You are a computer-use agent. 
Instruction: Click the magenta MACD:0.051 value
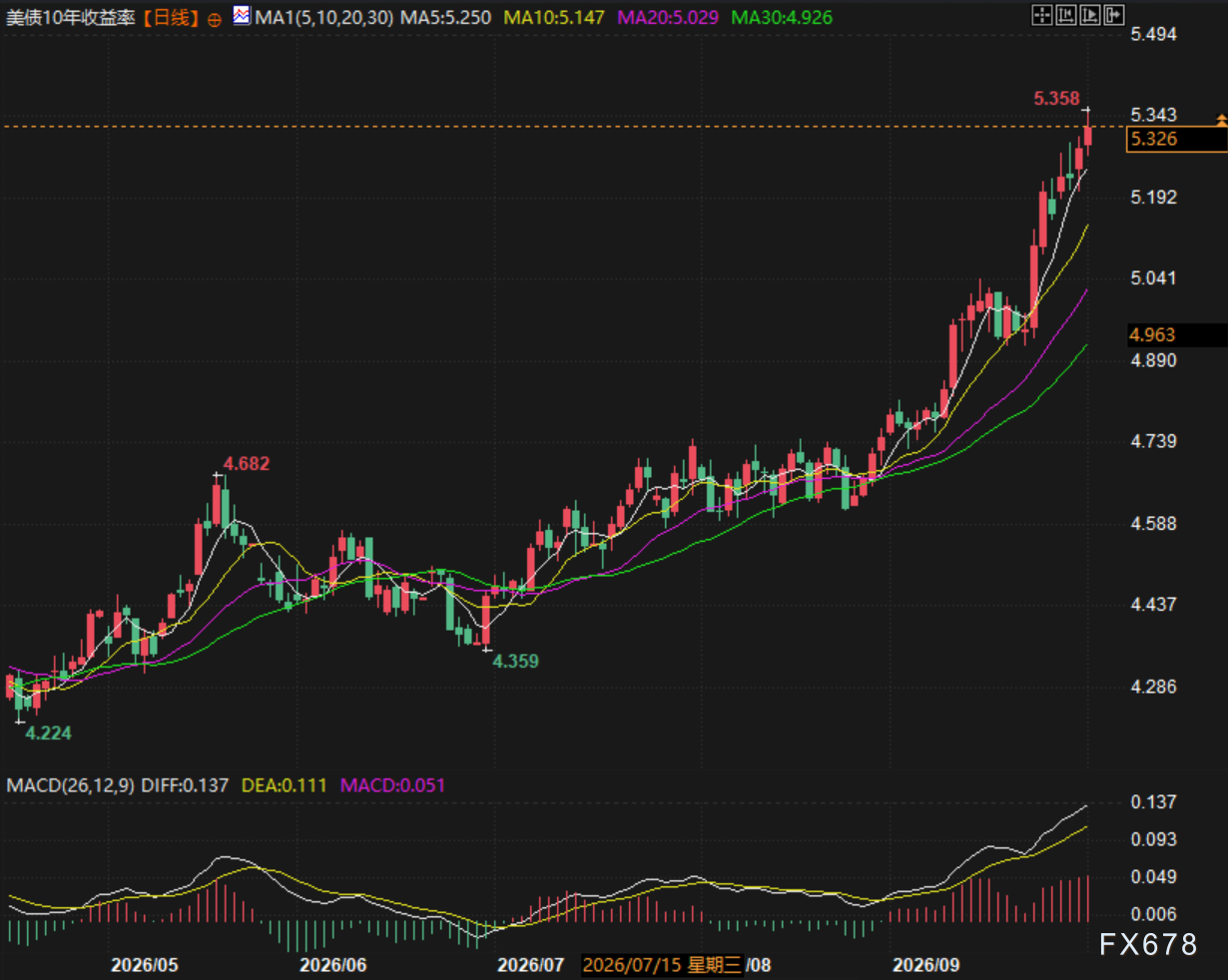click(x=393, y=785)
